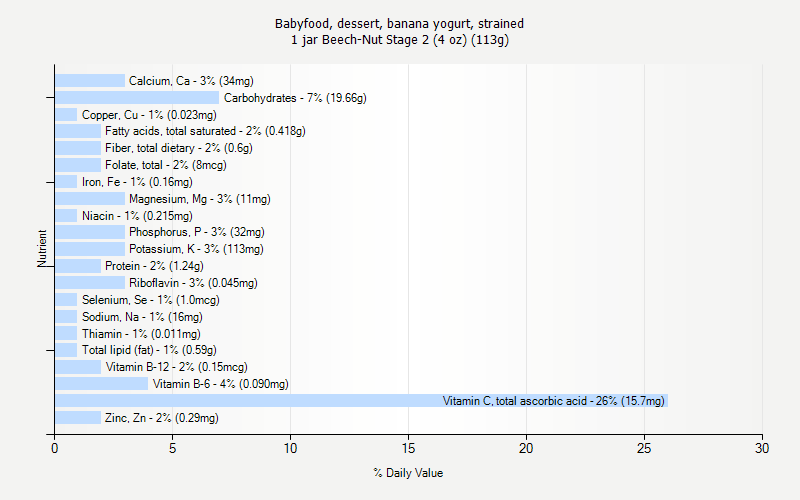Image resolution: width=800 pixels, height=500 pixels.
Task: Select the Fatty acids, total saturated label
Action: [x=205, y=131]
